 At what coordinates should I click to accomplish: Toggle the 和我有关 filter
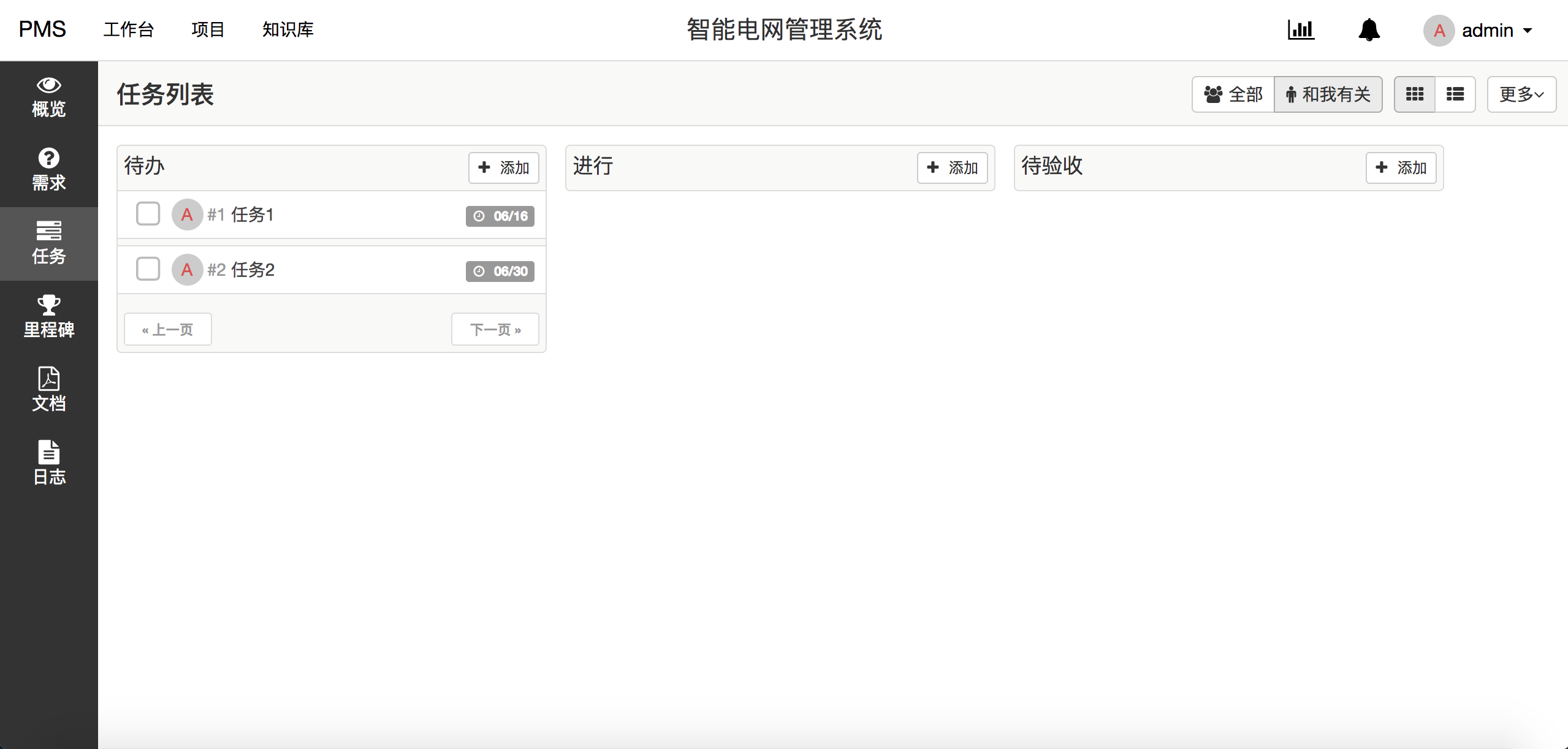click(1328, 94)
